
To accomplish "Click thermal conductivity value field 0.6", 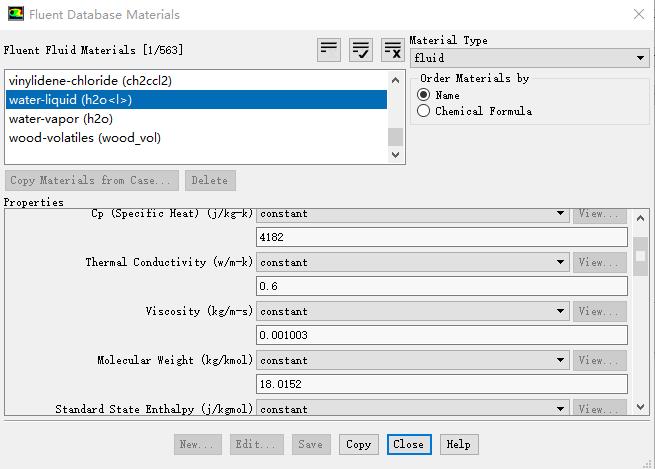I will (442, 286).
